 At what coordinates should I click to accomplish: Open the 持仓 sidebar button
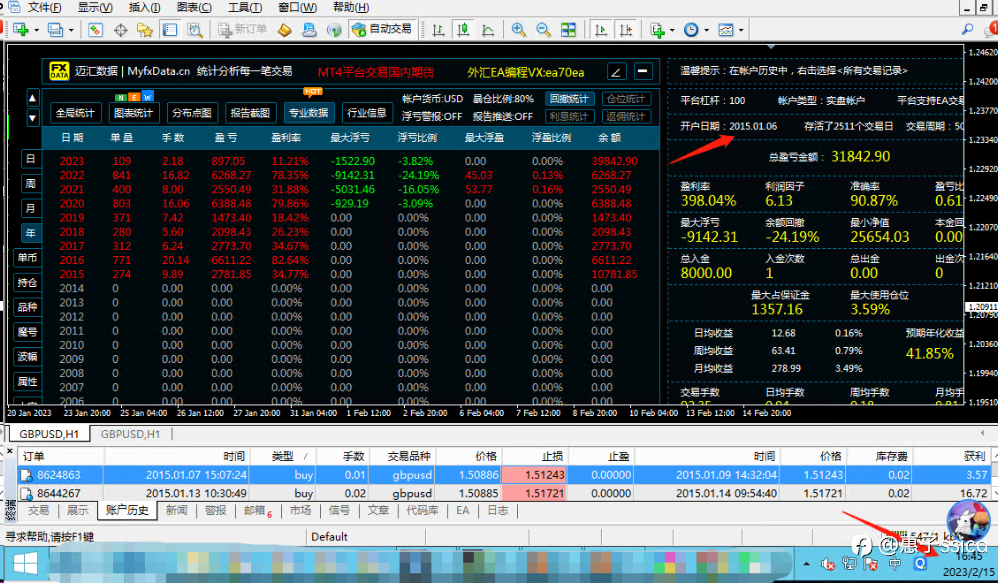click(x=27, y=283)
